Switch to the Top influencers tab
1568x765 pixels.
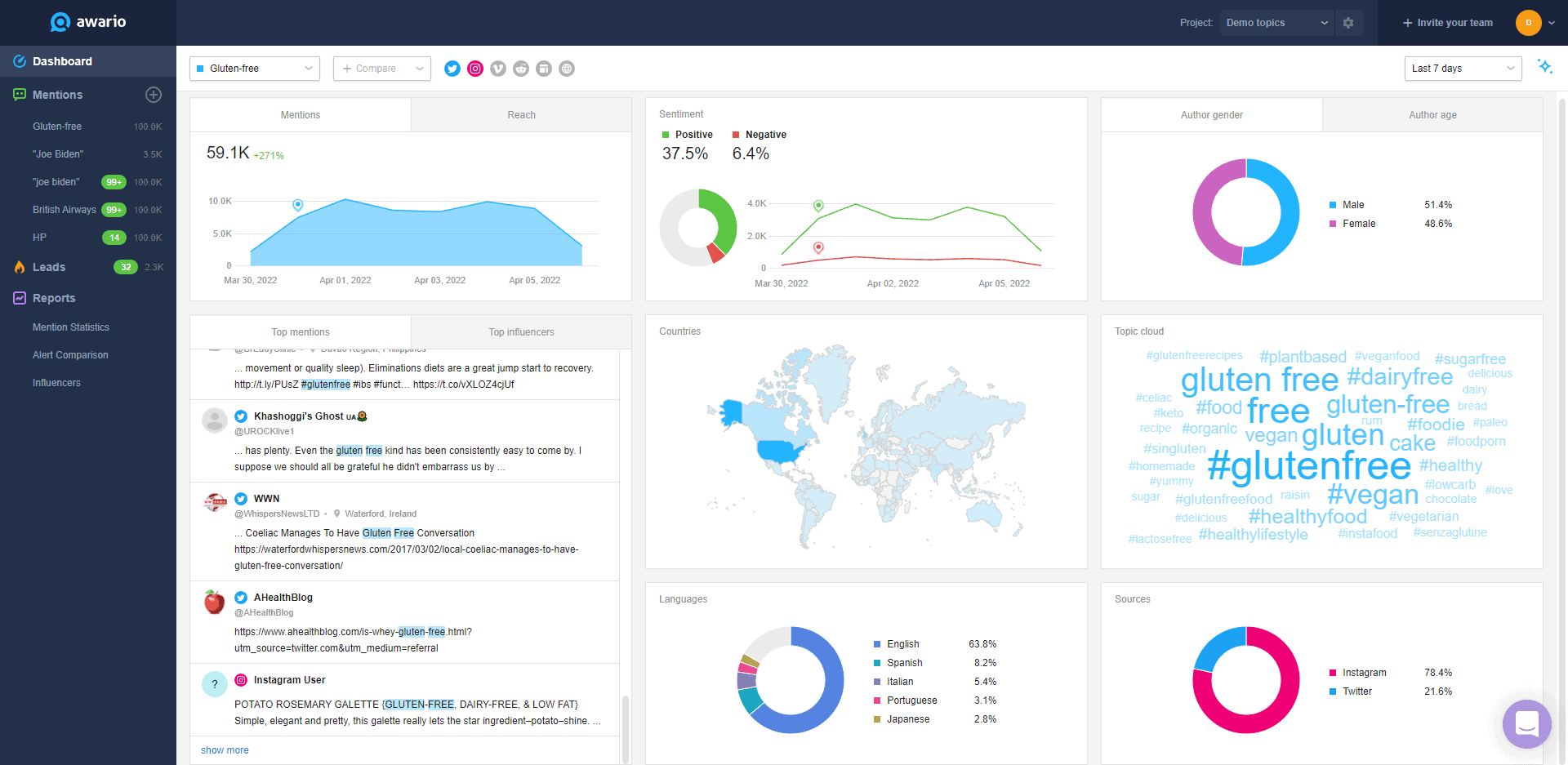tap(521, 332)
